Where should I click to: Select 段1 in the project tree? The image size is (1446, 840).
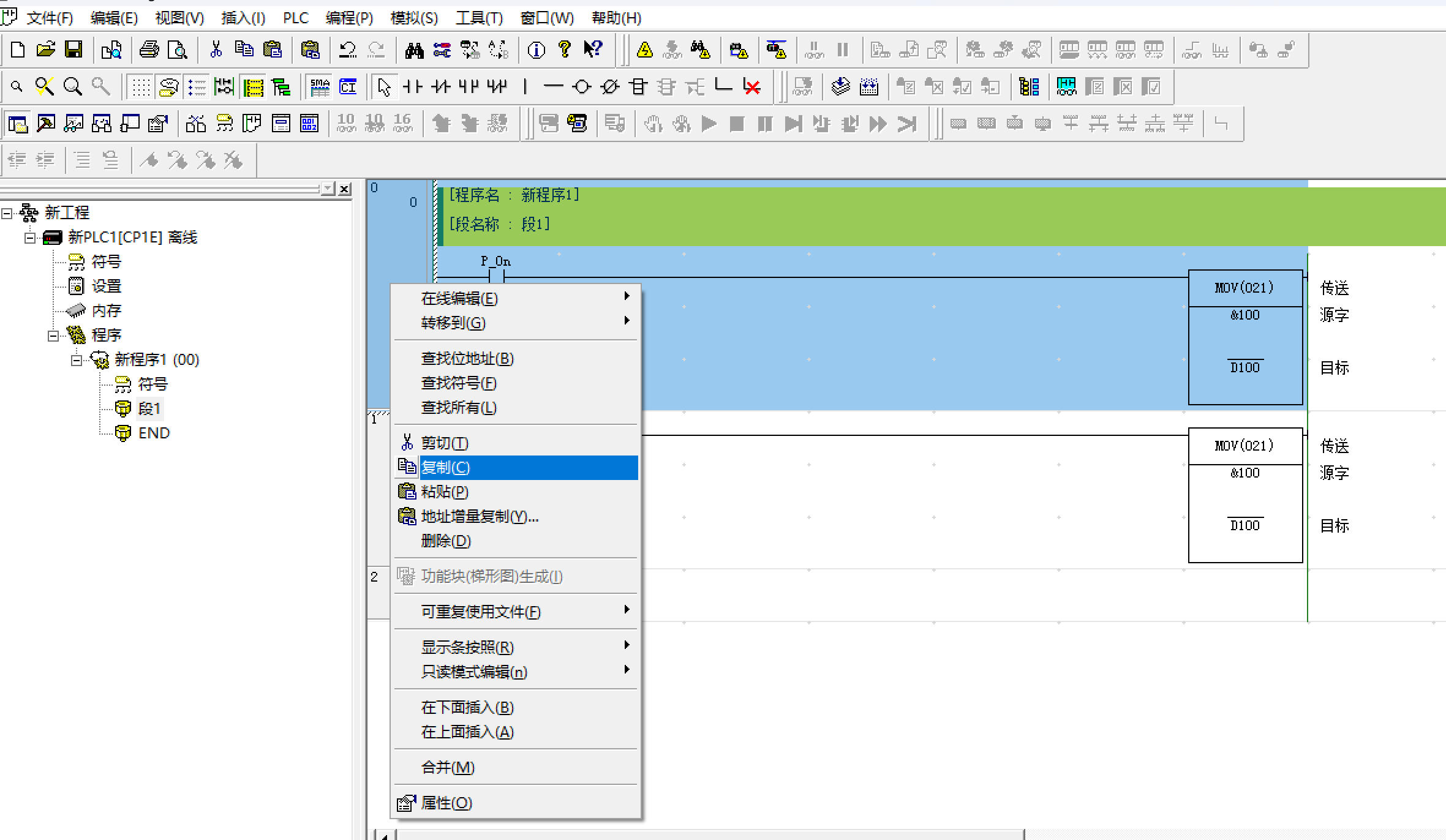(x=149, y=408)
